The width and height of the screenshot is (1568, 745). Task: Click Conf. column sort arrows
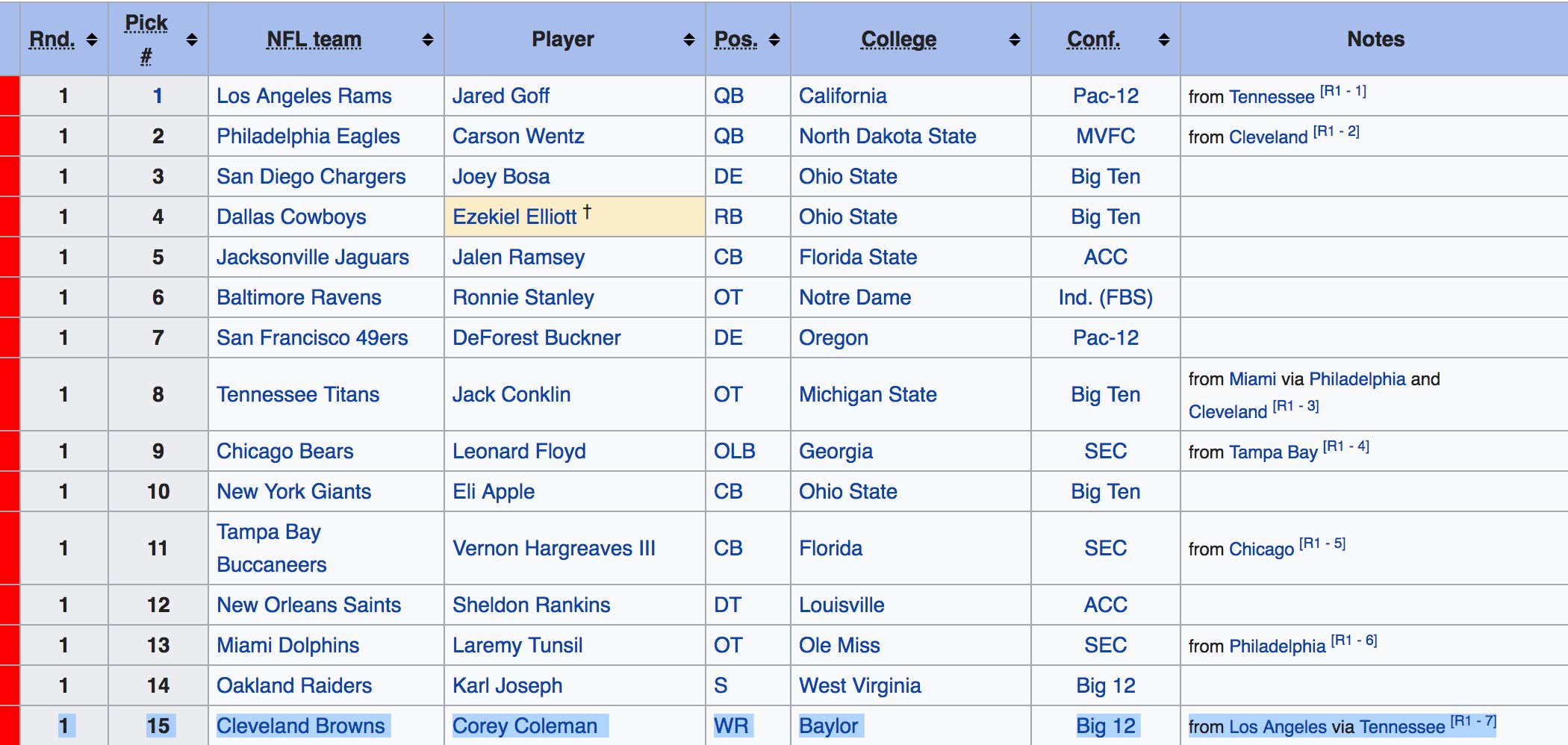1164,40
